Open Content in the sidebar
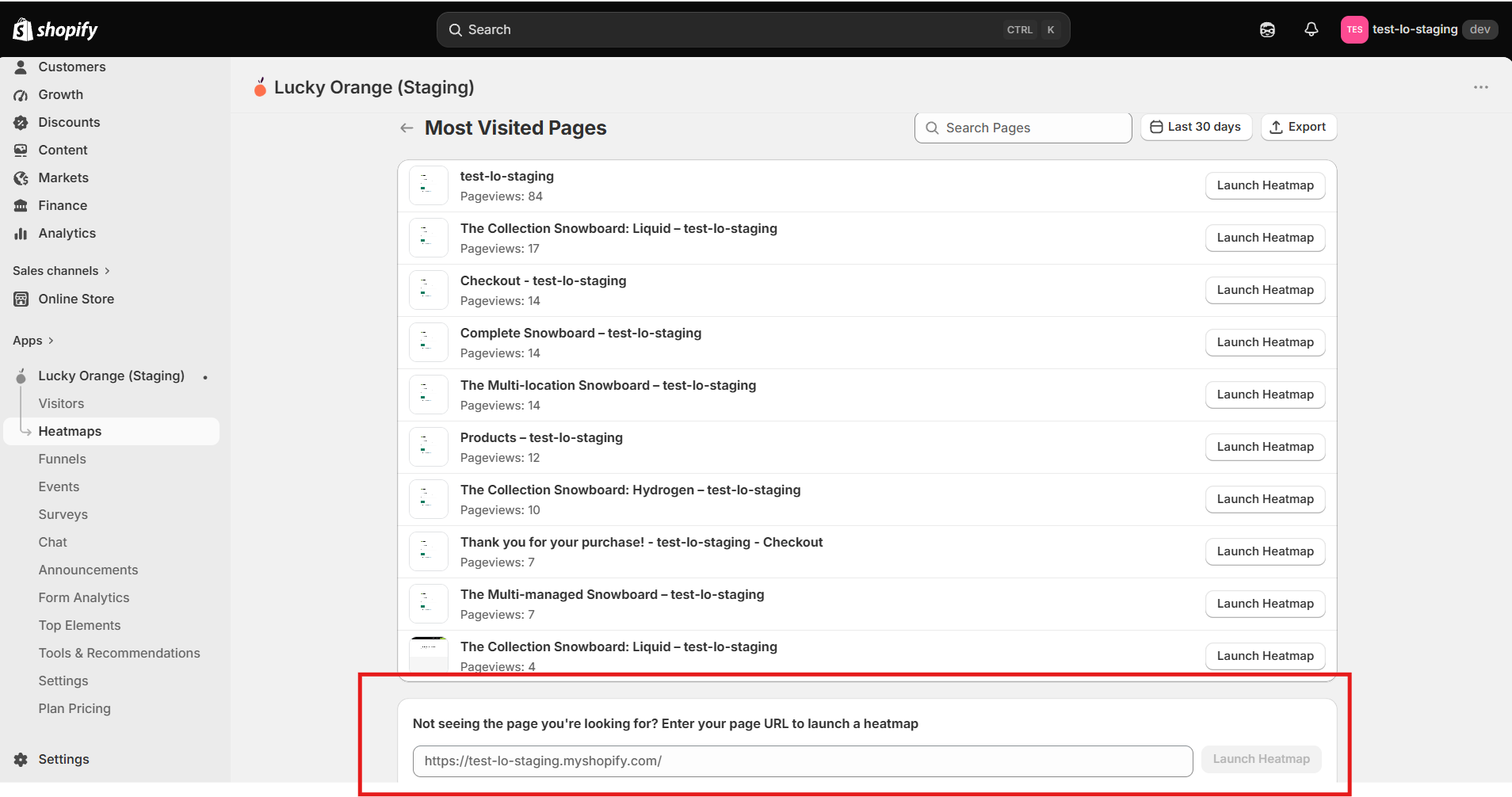The width and height of the screenshot is (1512, 797). [63, 150]
